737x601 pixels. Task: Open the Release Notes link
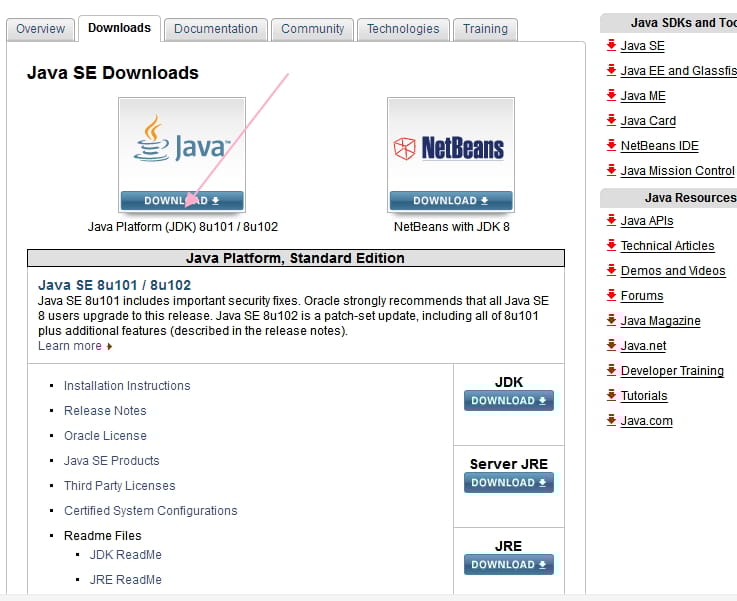(x=105, y=411)
